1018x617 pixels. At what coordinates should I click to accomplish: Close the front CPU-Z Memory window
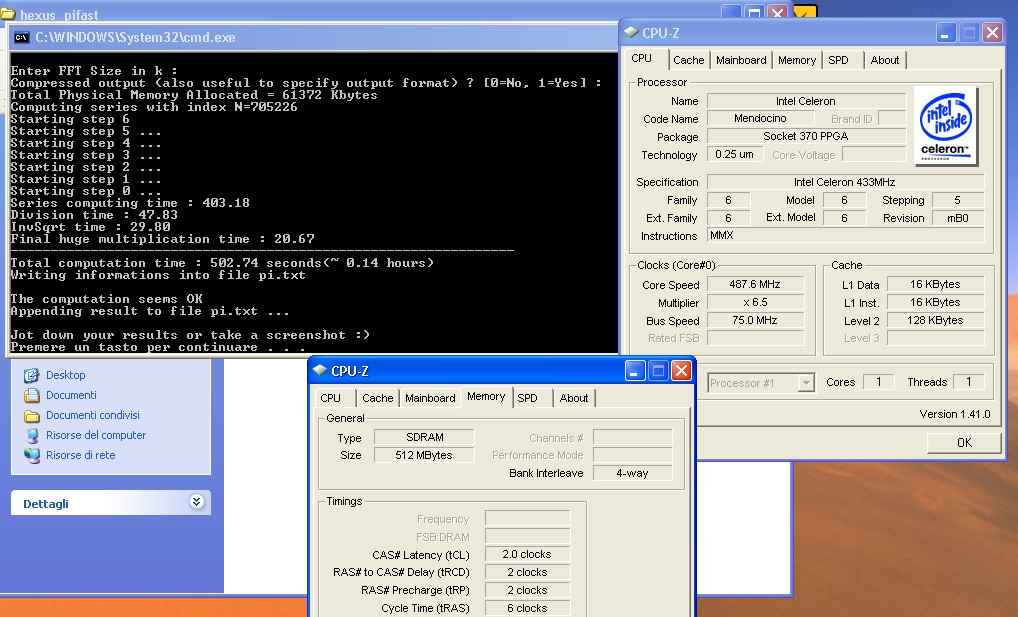click(681, 371)
